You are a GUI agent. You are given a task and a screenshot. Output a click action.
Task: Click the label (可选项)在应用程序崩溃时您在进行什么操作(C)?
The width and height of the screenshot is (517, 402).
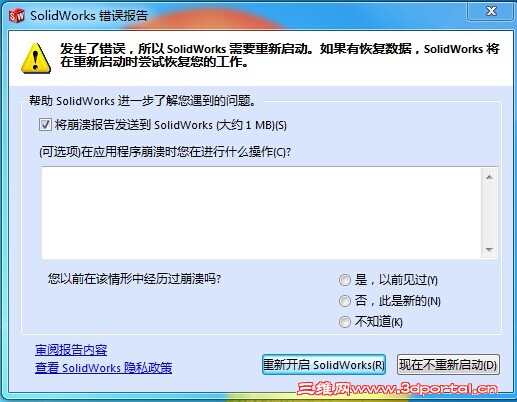tap(165, 152)
